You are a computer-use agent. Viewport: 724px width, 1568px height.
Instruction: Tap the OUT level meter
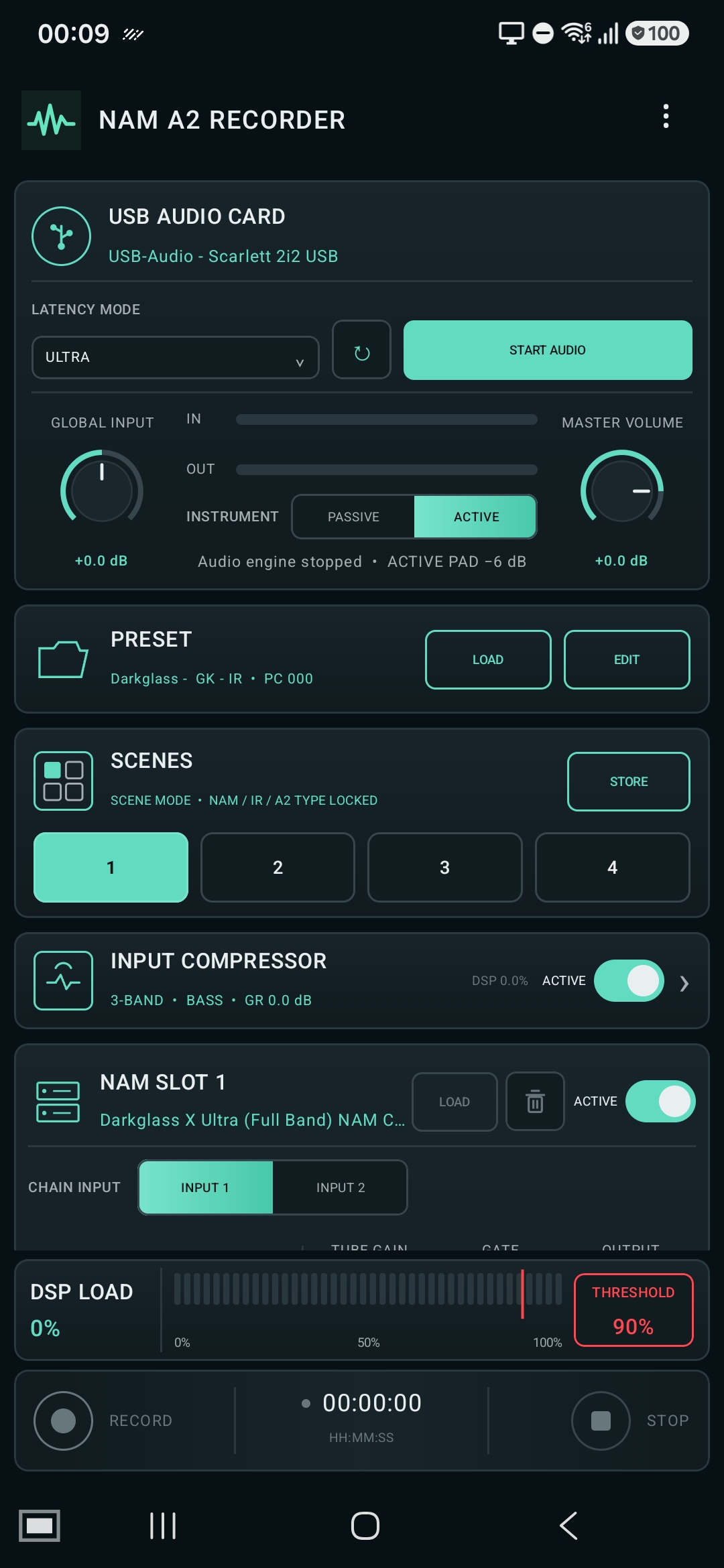point(387,470)
